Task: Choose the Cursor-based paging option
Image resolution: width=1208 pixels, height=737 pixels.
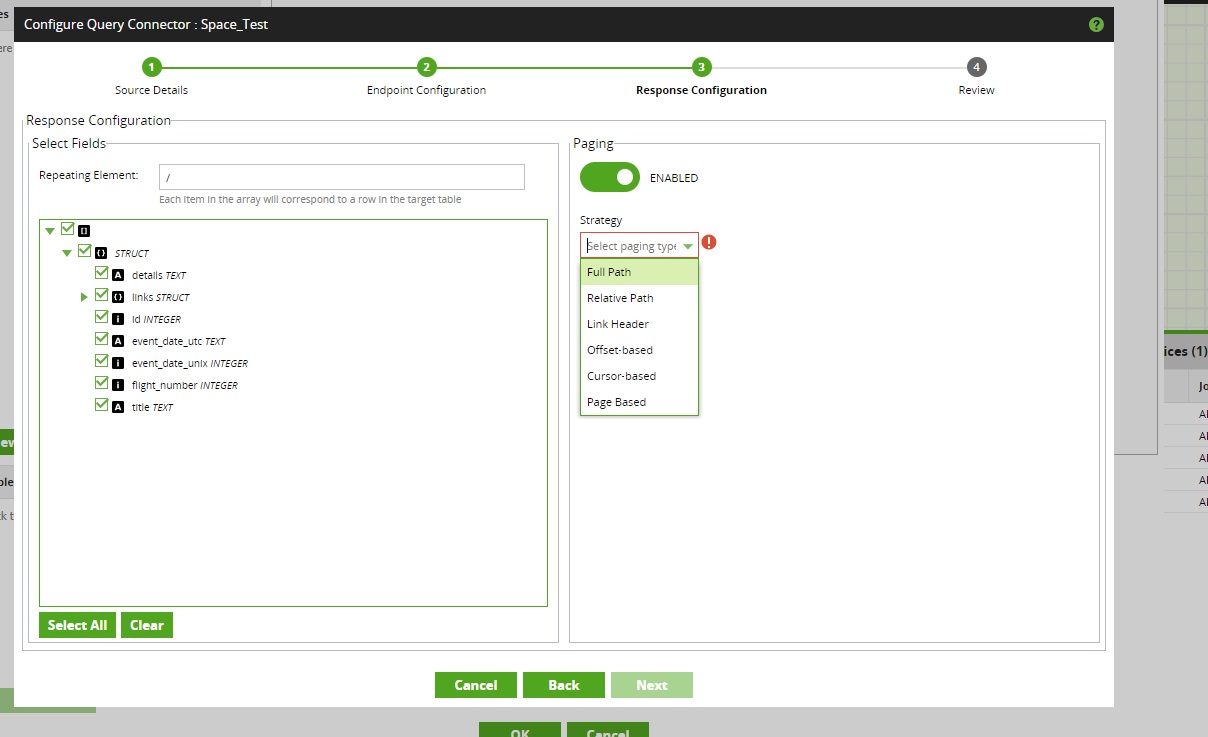Action: 623,375
